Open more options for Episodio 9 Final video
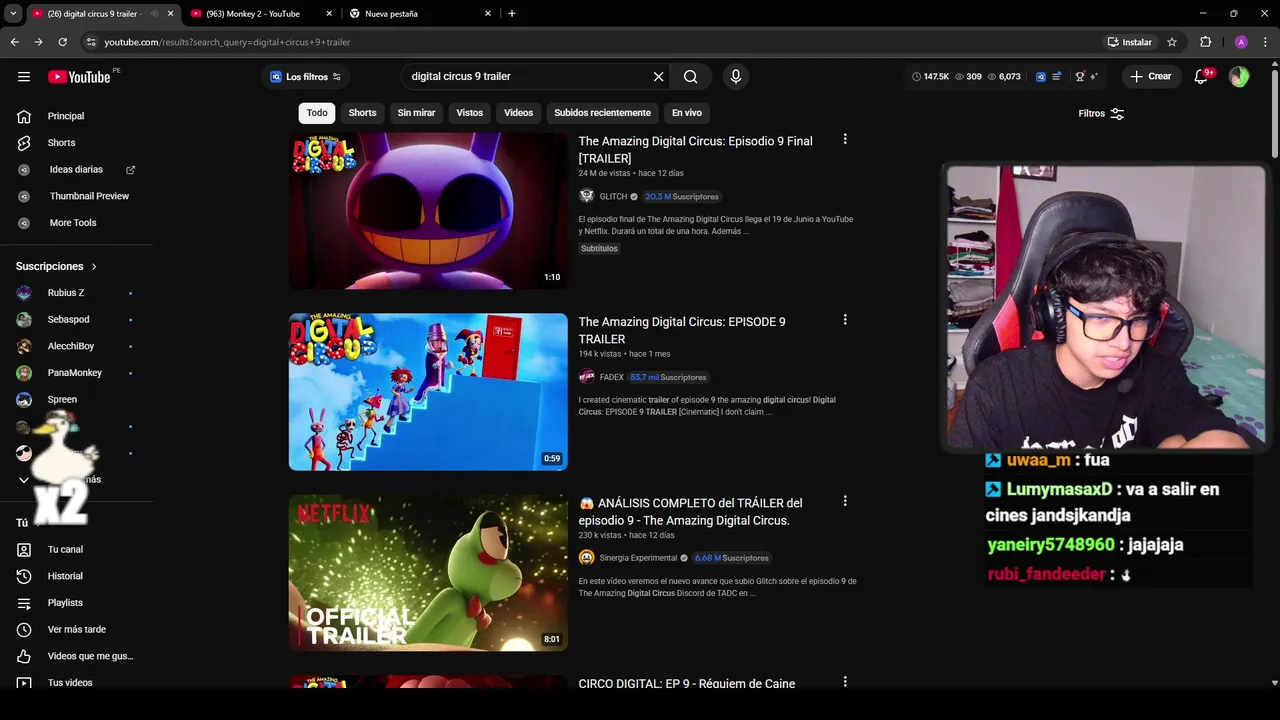 (x=845, y=140)
